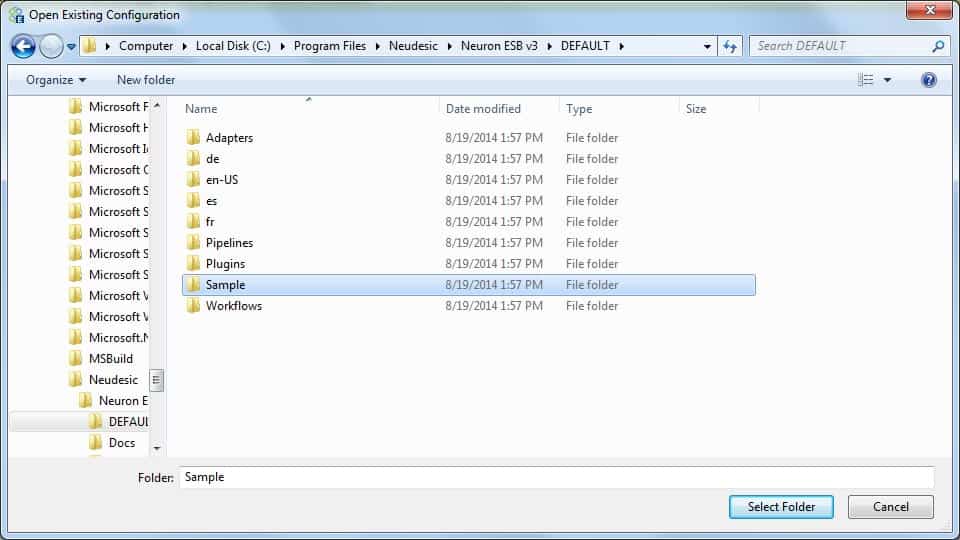Select the Workflows folder name
The height and width of the screenshot is (540, 960).
pos(233,306)
